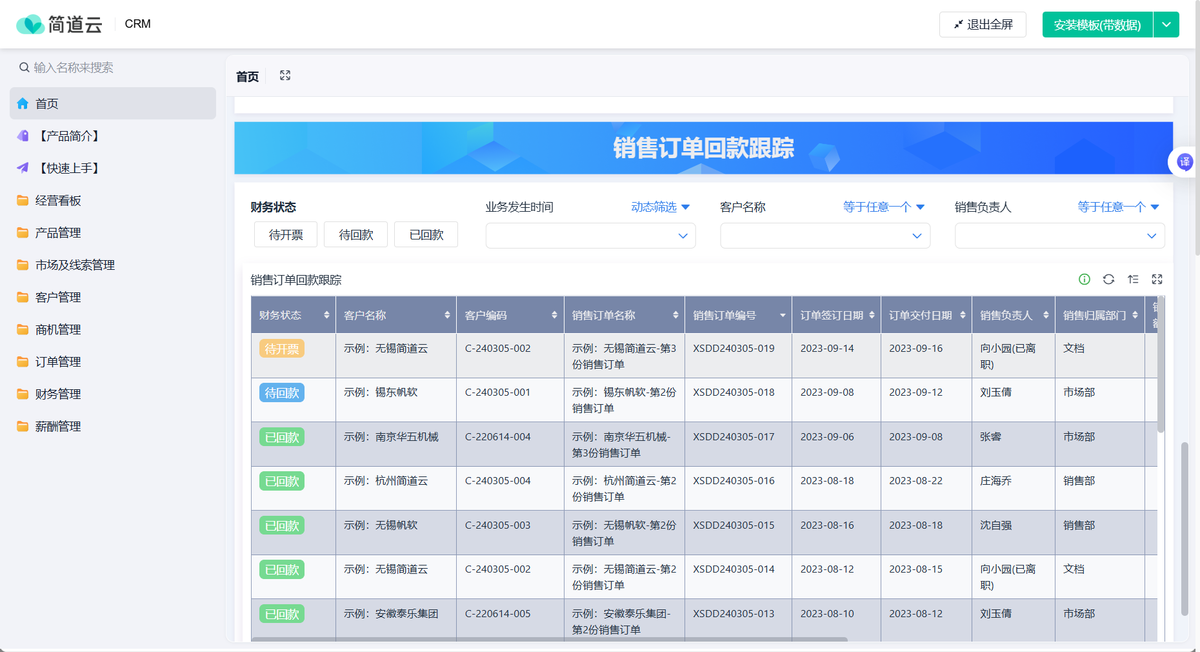The width and height of the screenshot is (1200, 652).
Task: Open 【产品简介】 in the sidebar
Action: [x=66, y=136]
